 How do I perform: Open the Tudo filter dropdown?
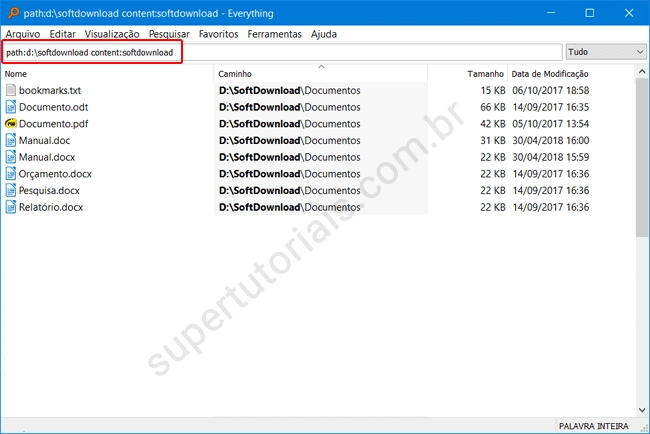point(604,52)
